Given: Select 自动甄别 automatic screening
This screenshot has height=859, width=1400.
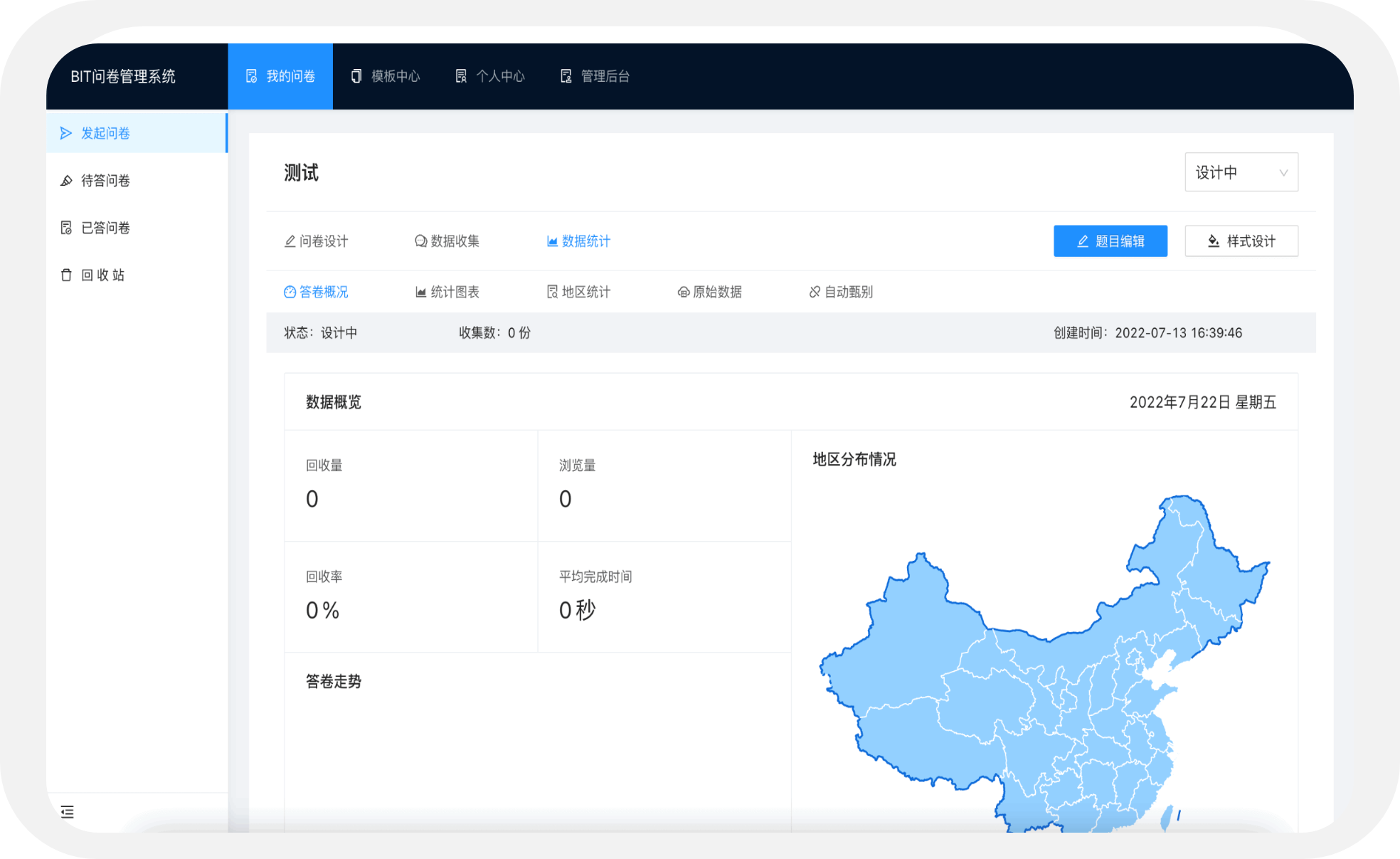Looking at the screenshot, I should [x=849, y=292].
